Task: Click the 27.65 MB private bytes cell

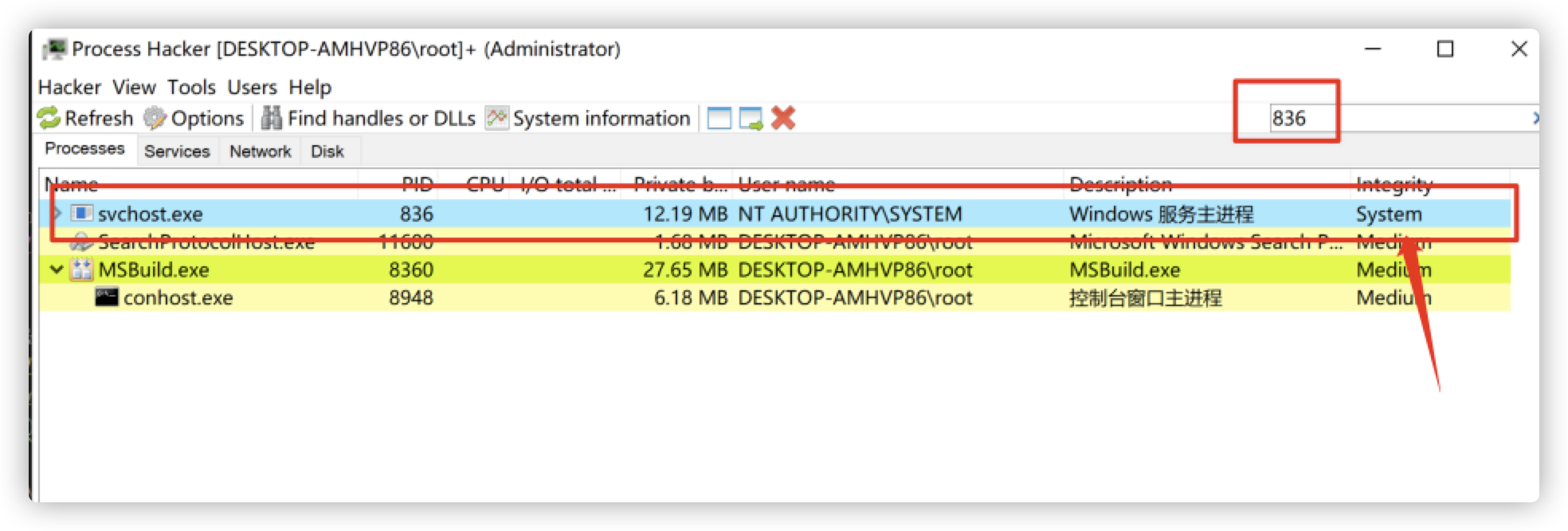Action: [x=685, y=269]
